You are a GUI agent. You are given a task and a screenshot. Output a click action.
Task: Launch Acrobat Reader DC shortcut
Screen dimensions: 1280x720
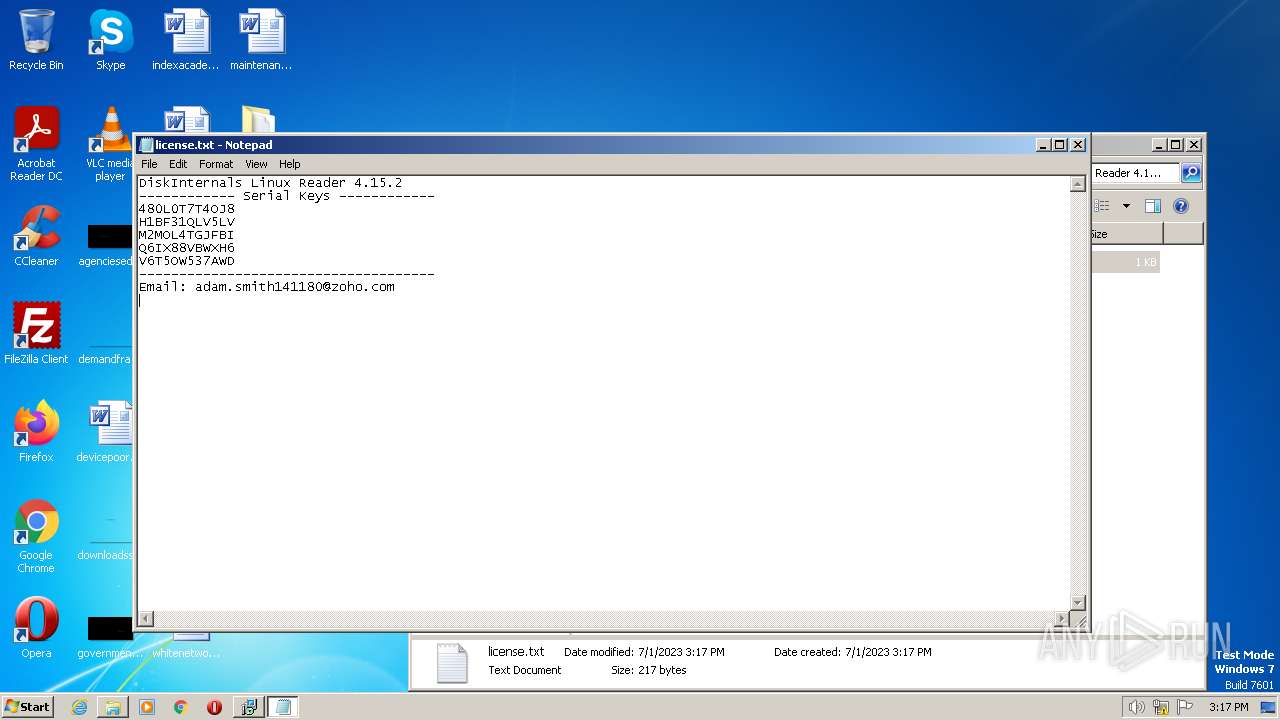[36, 145]
